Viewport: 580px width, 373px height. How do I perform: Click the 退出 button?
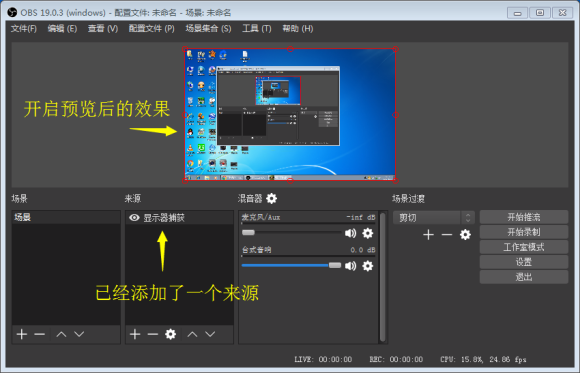pyautogui.click(x=524, y=277)
